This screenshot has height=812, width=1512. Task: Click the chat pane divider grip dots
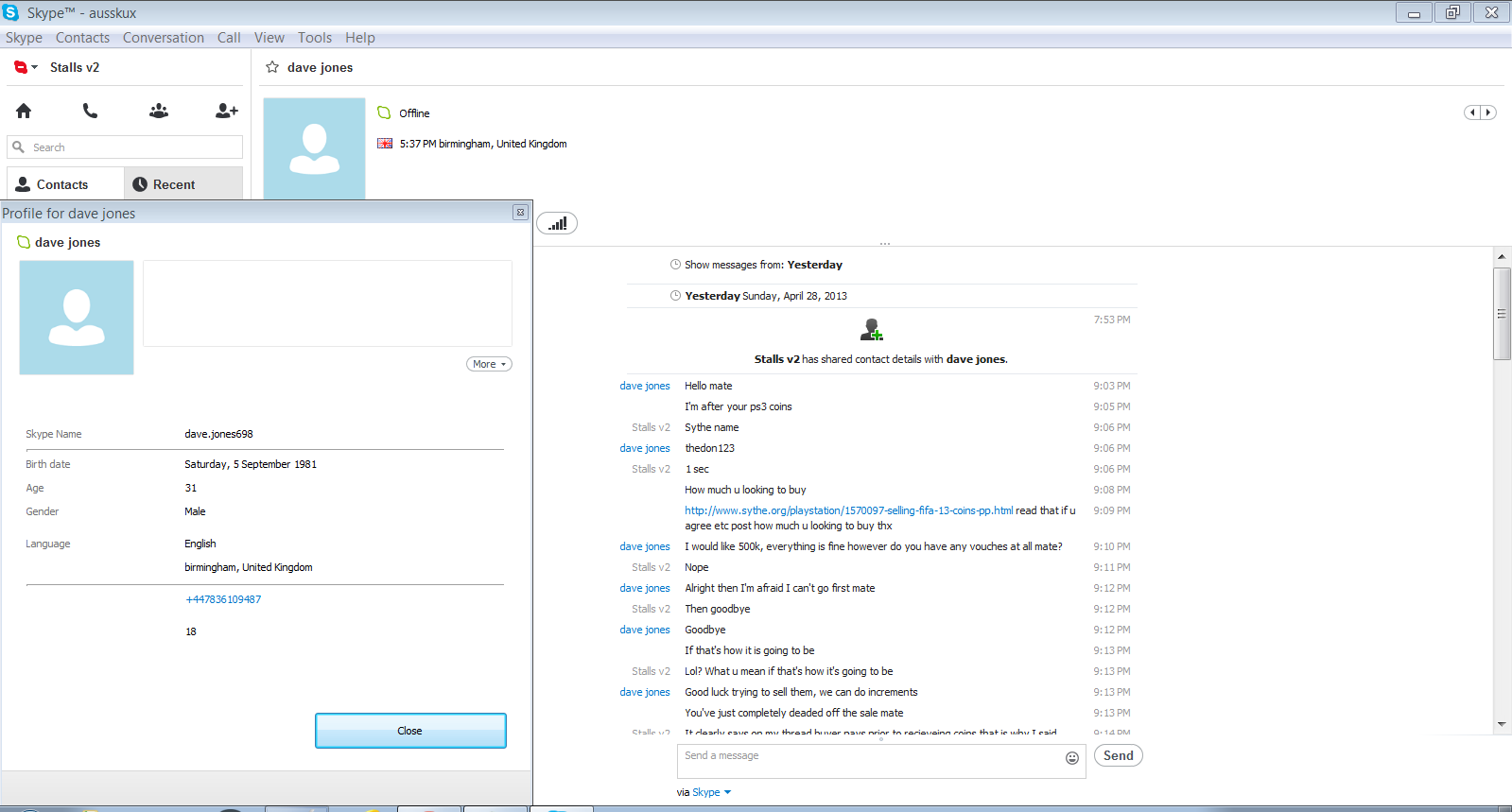coord(885,244)
